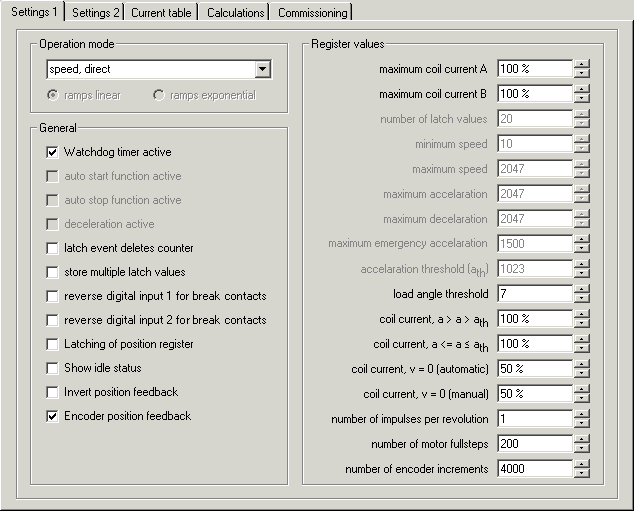
Task: Click the maximum coil current A field
Action: (x=535, y=69)
